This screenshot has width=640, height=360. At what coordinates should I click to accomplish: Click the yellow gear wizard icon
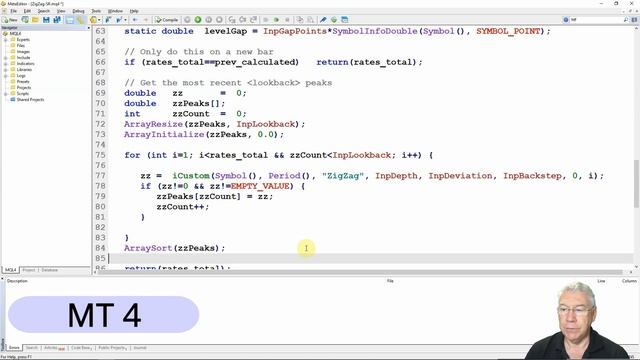pos(93,20)
